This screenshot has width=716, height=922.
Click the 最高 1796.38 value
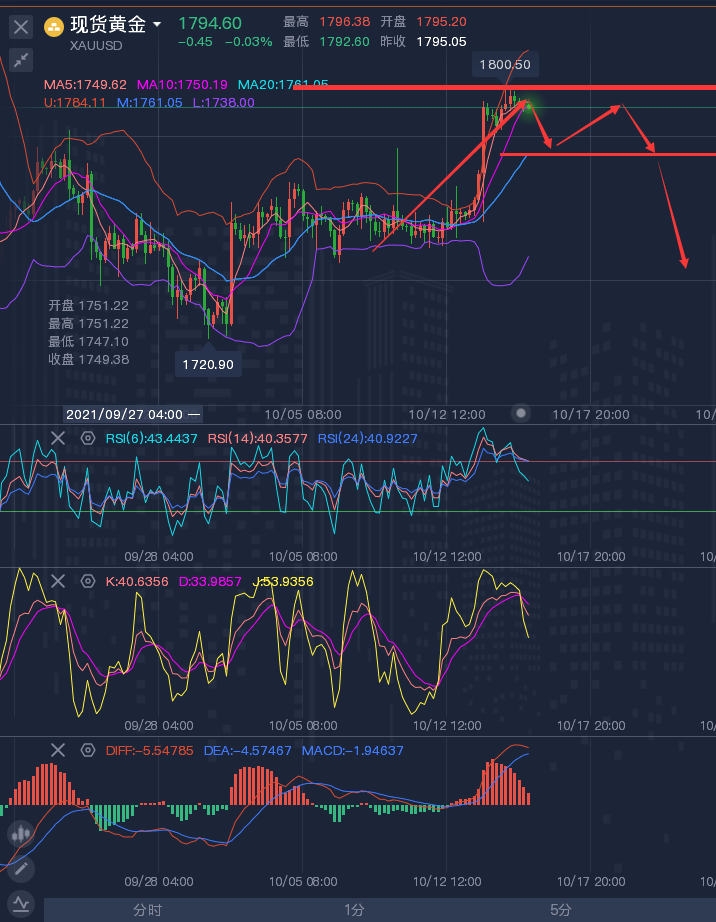tap(344, 22)
